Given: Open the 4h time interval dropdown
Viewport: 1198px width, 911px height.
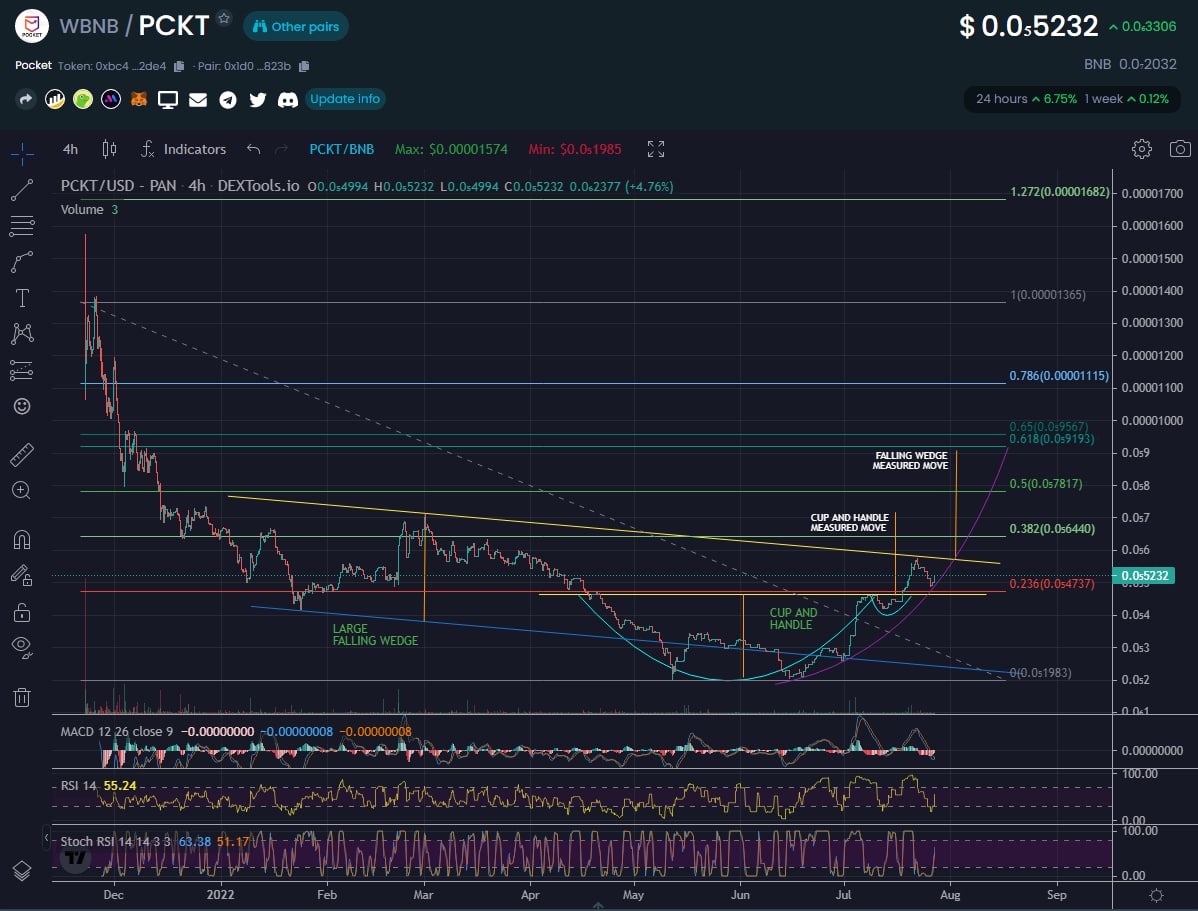Looking at the screenshot, I should [x=70, y=149].
